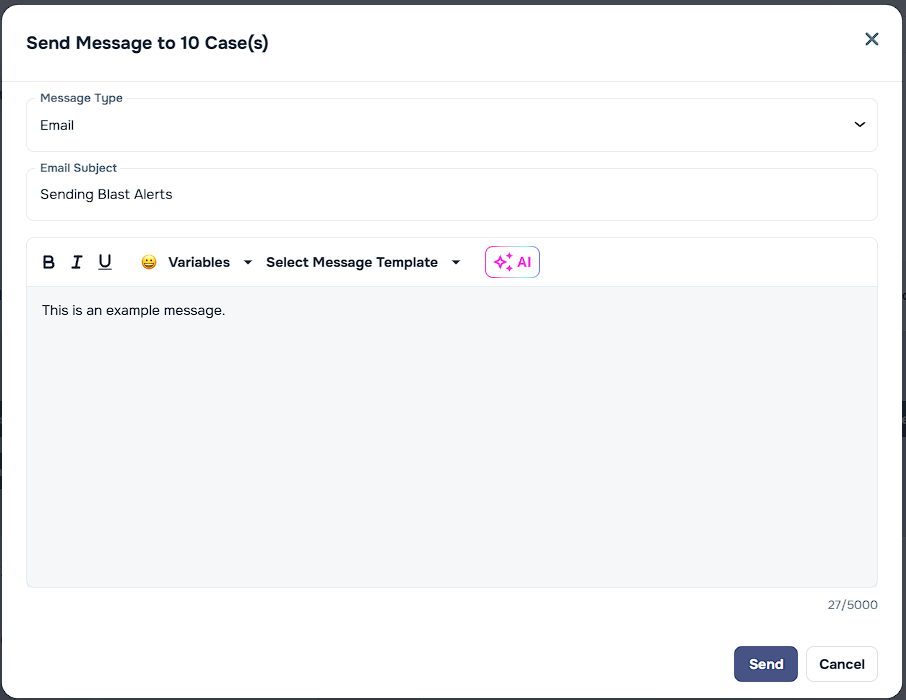Select the sparkle icon inside the AI button
The image size is (906, 700).
pyautogui.click(x=501, y=261)
